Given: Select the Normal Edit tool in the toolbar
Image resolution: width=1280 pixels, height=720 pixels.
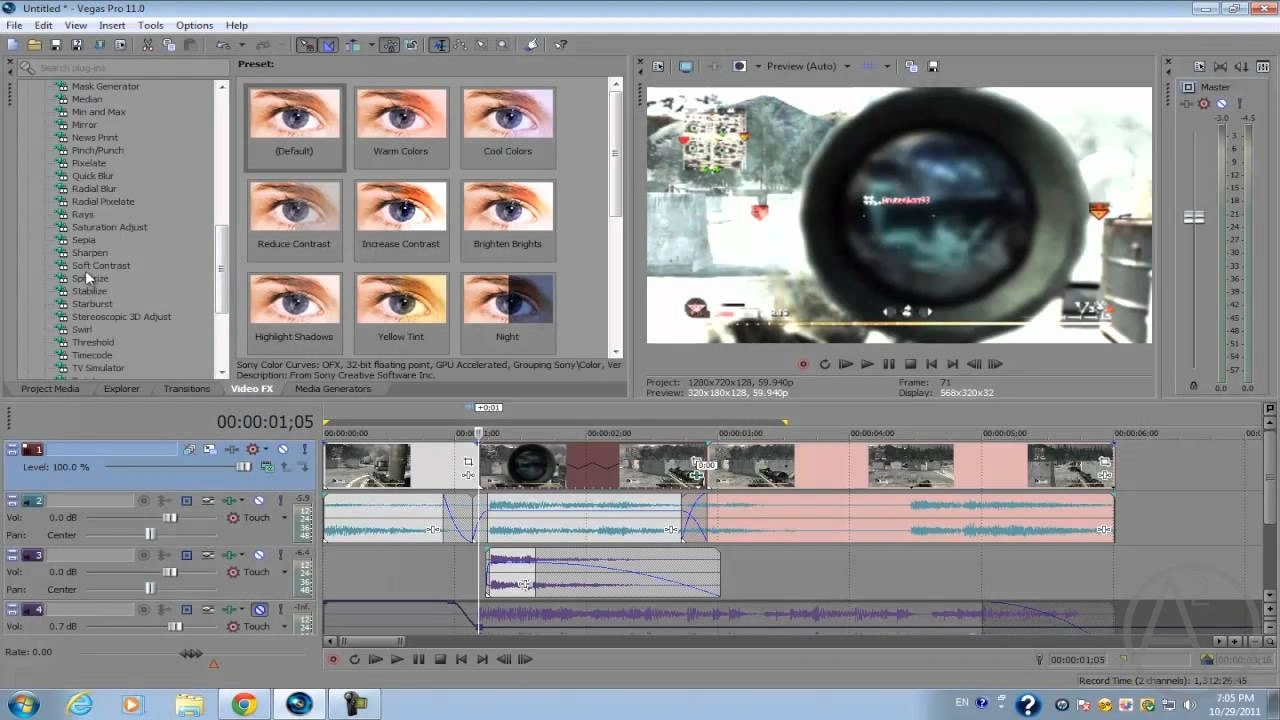Looking at the screenshot, I should 440,45.
